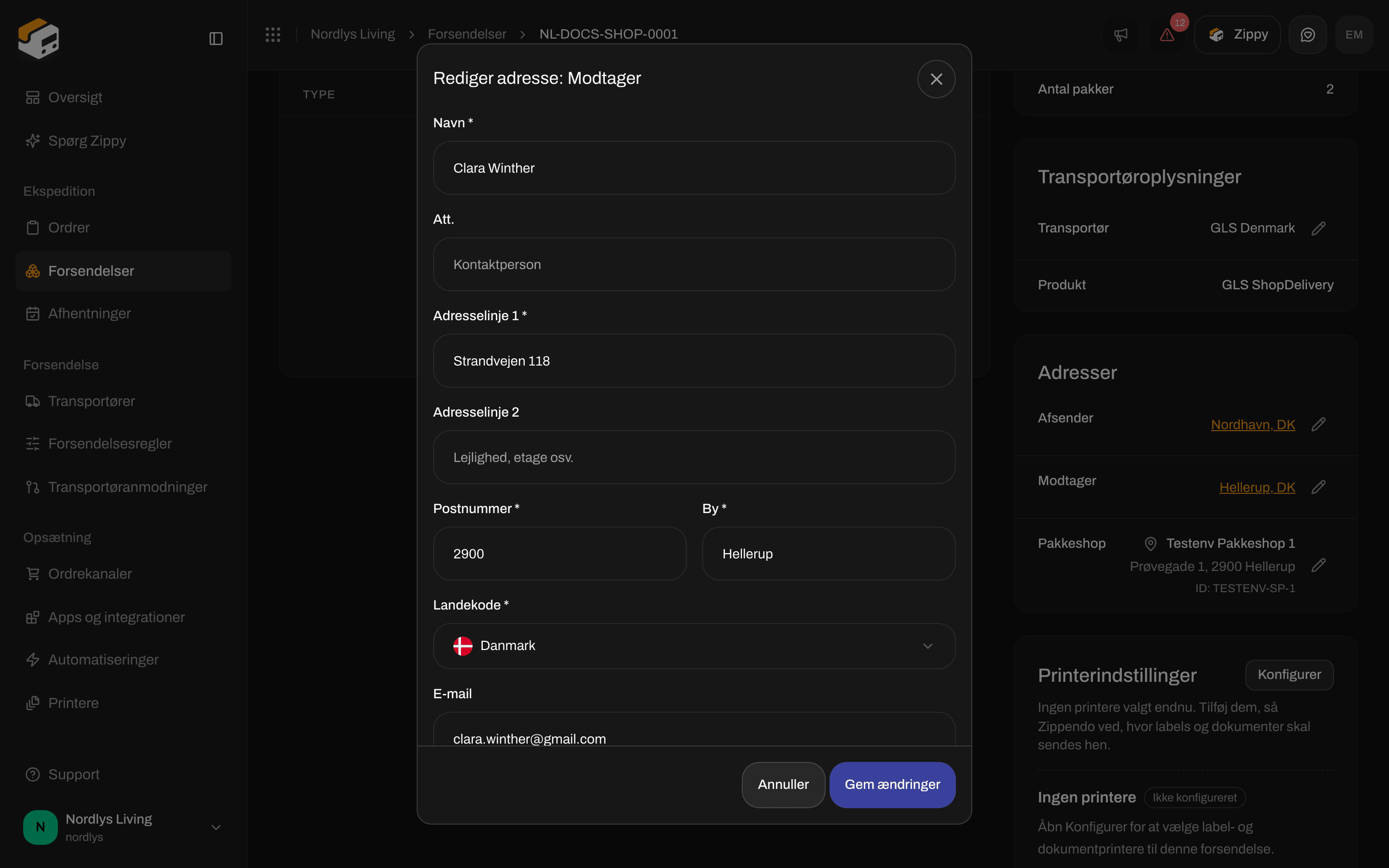Open the Zippy assistant button
1389x868 pixels.
coord(1238,34)
